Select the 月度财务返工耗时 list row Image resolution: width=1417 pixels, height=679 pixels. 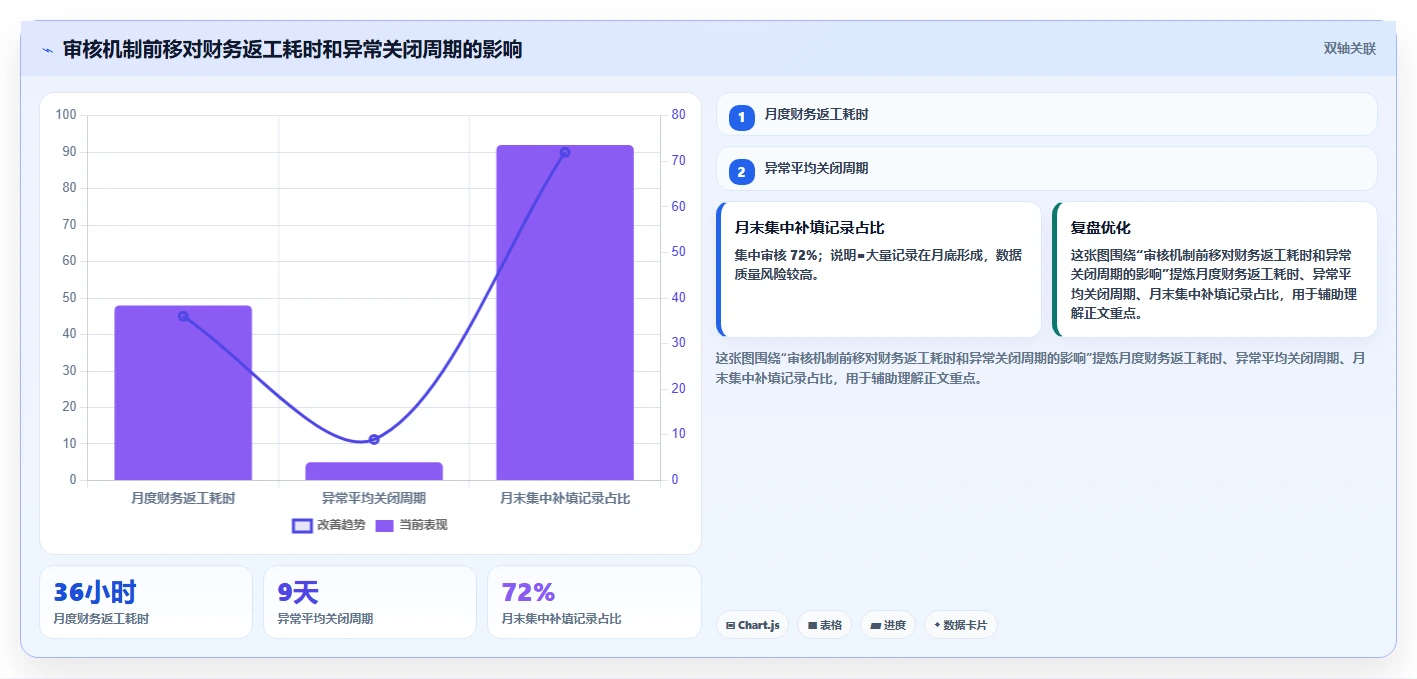pos(1047,114)
